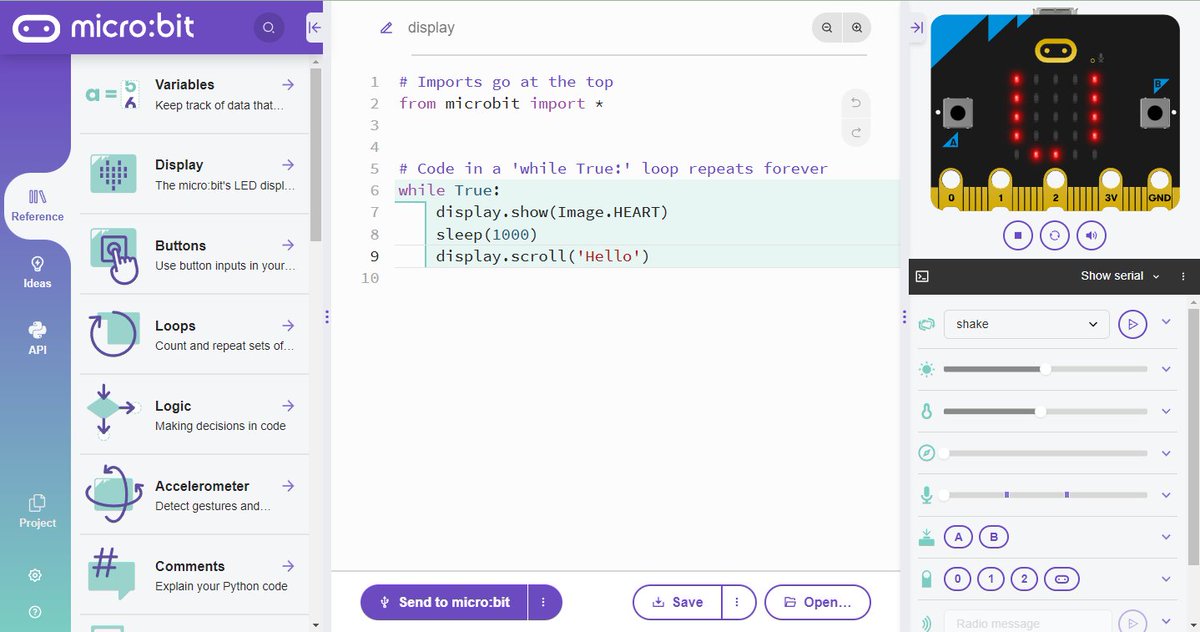Collapse the simulator panel
The width and height of the screenshot is (1200, 632).
[917, 28]
